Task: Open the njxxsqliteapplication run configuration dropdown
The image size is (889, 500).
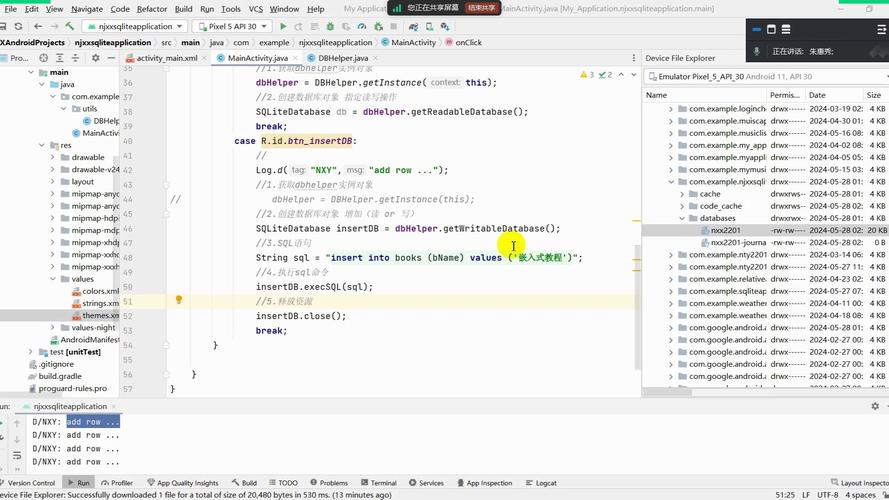Action: [134, 27]
